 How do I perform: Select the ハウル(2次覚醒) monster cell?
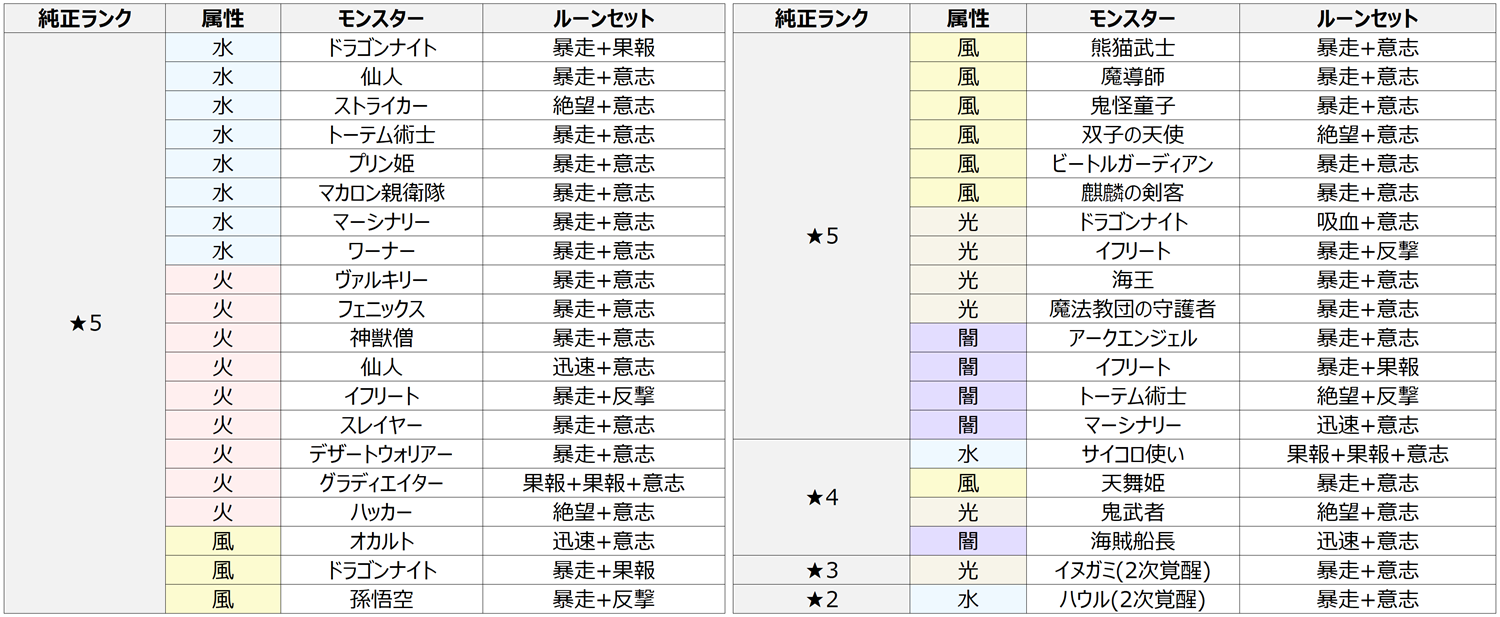click(1132, 599)
